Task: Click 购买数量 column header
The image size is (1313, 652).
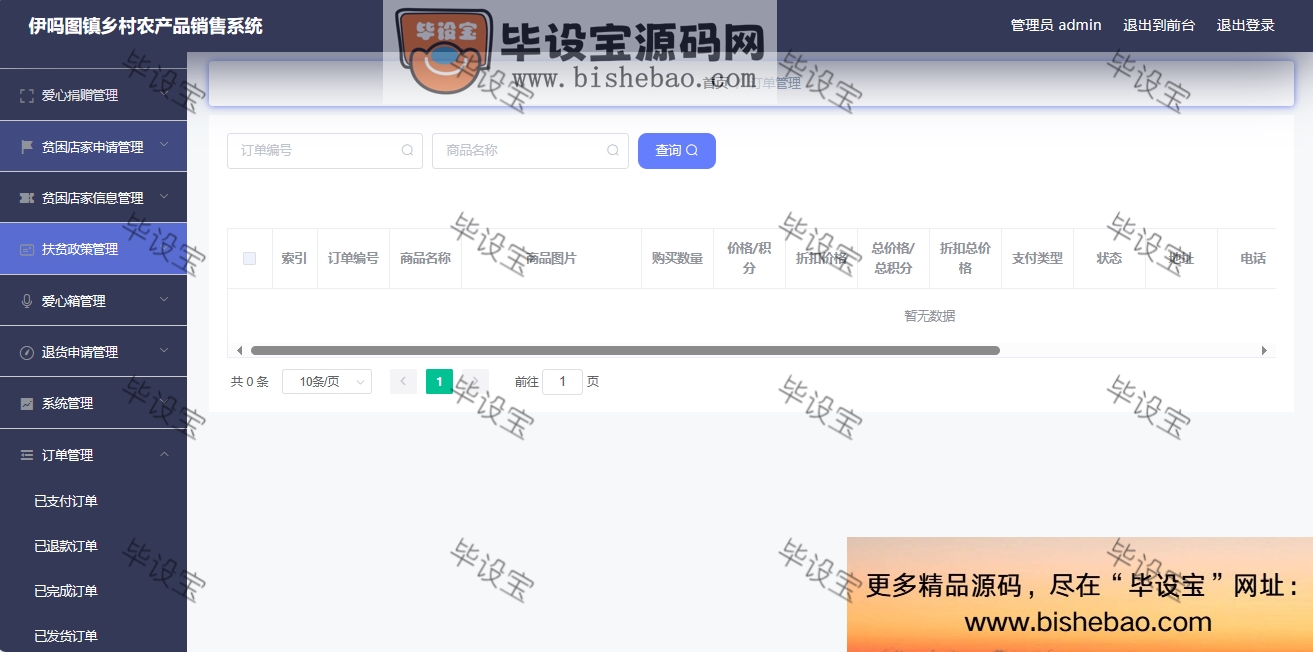Action: pos(677,258)
